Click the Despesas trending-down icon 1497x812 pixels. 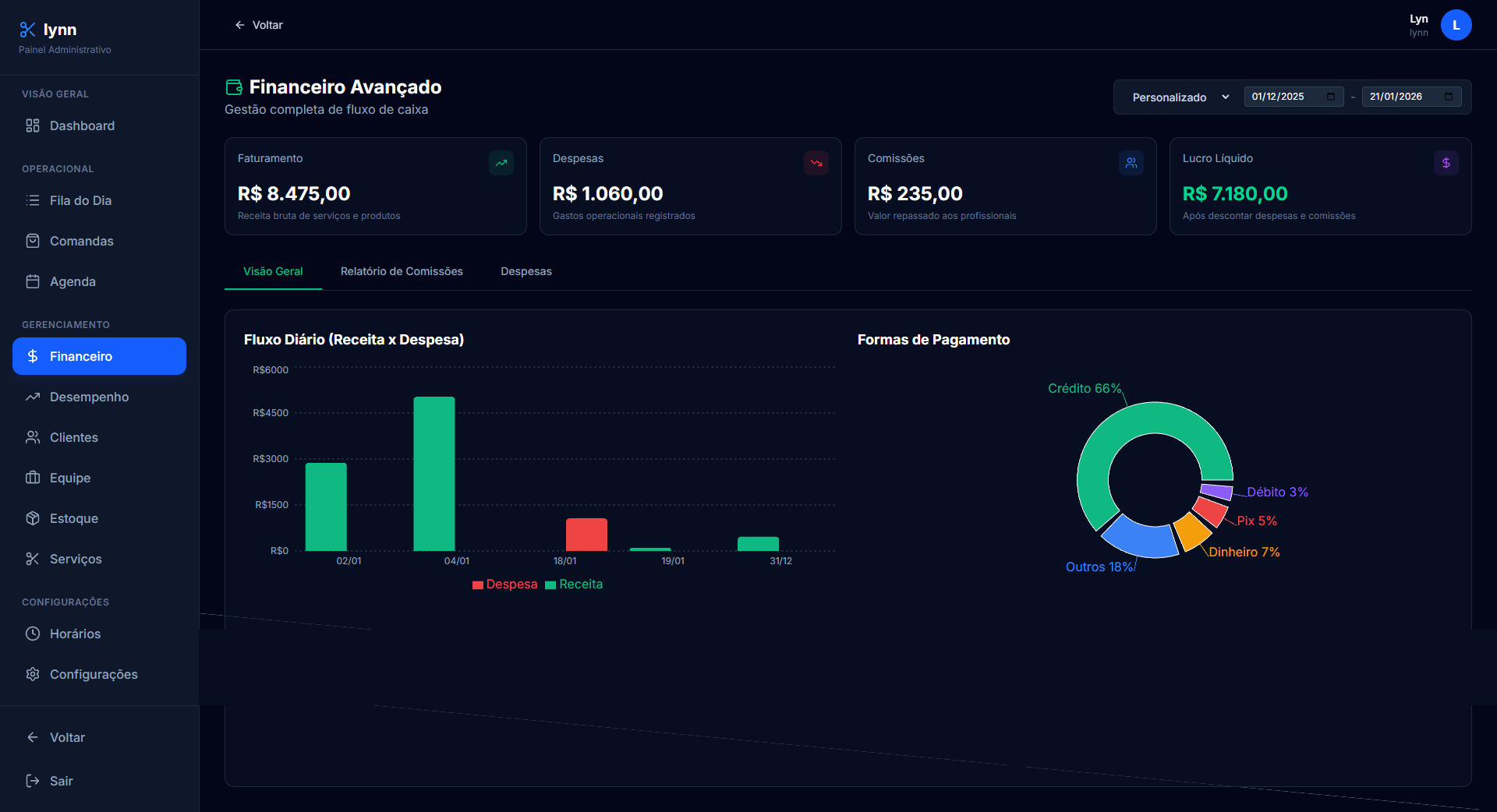pyautogui.click(x=816, y=163)
